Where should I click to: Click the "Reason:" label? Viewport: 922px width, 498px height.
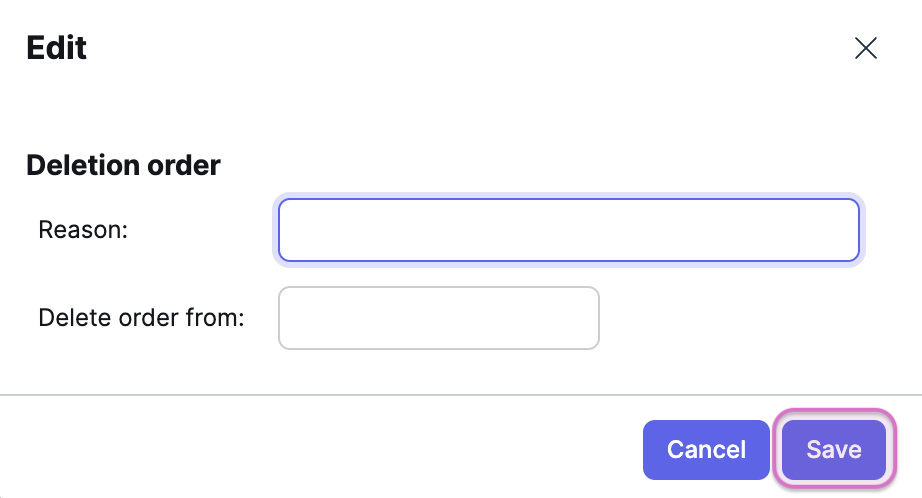(83, 230)
